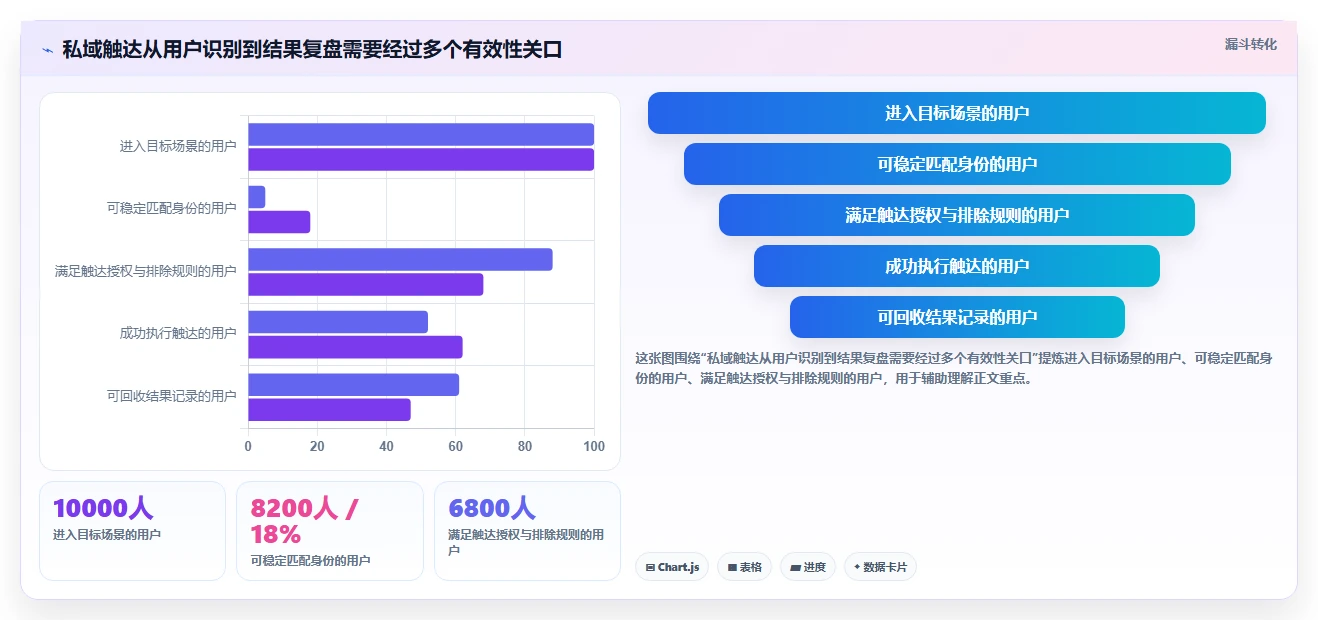Click the indigo bar for 进入目标场景的用户
1318x620 pixels.
421,135
